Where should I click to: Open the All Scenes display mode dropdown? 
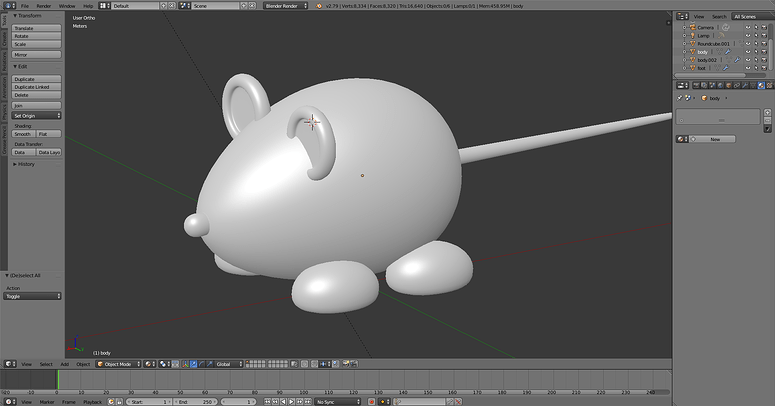click(751, 16)
